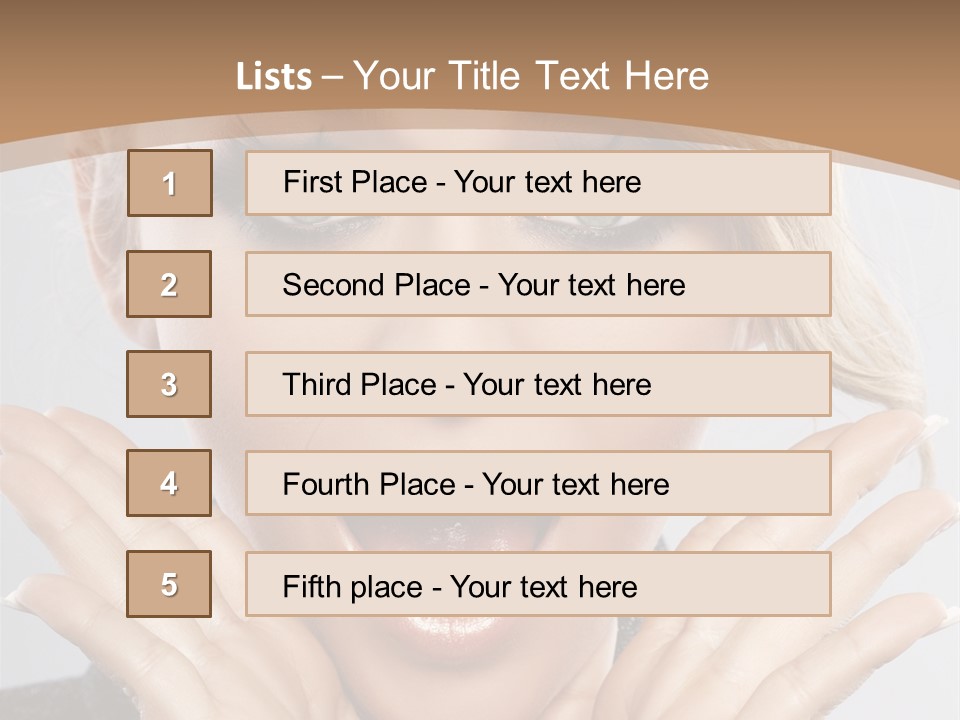Click the words 'Fifth place' in the fifth row

pos(353,587)
